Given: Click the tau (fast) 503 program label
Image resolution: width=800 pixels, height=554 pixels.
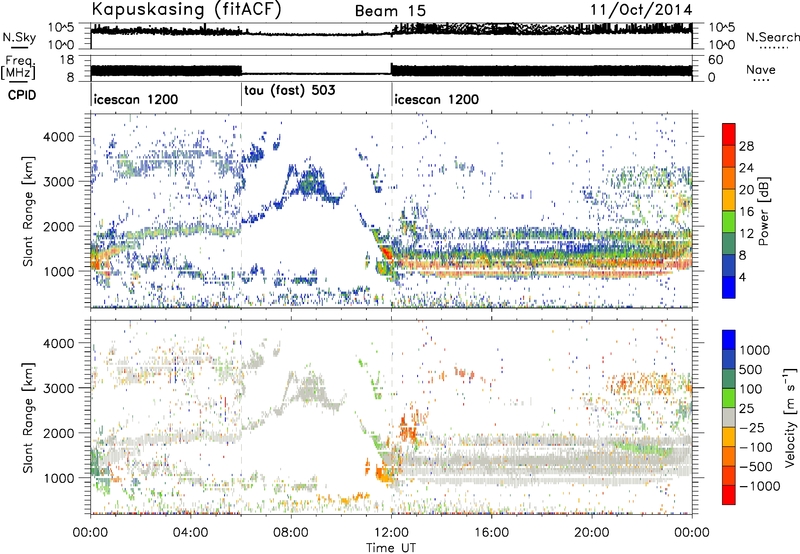Looking at the screenshot, I should pyautogui.click(x=290, y=90).
